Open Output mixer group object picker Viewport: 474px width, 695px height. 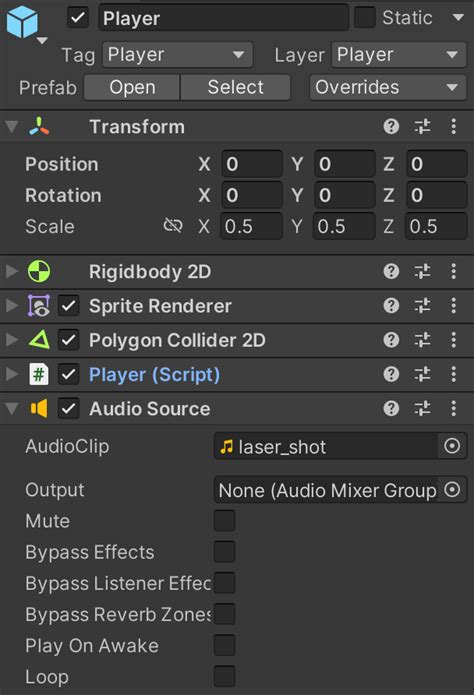point(452,490)
